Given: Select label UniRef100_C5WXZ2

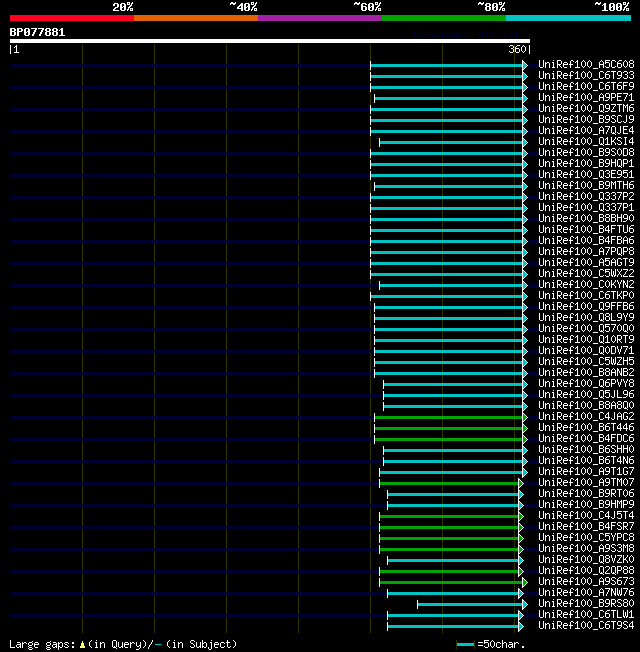Looking at the screenshot, I should point(586,274).
